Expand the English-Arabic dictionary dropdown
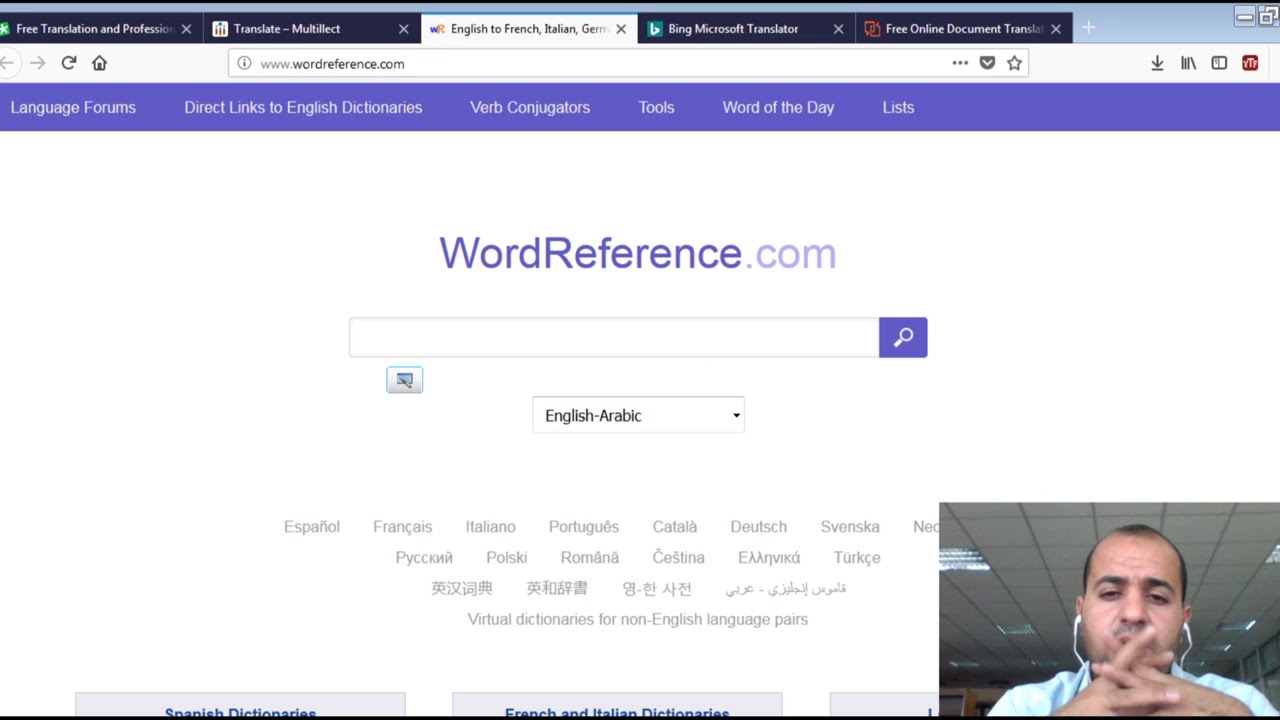This screenshot has width=1280, height=720. click(638, 415)
